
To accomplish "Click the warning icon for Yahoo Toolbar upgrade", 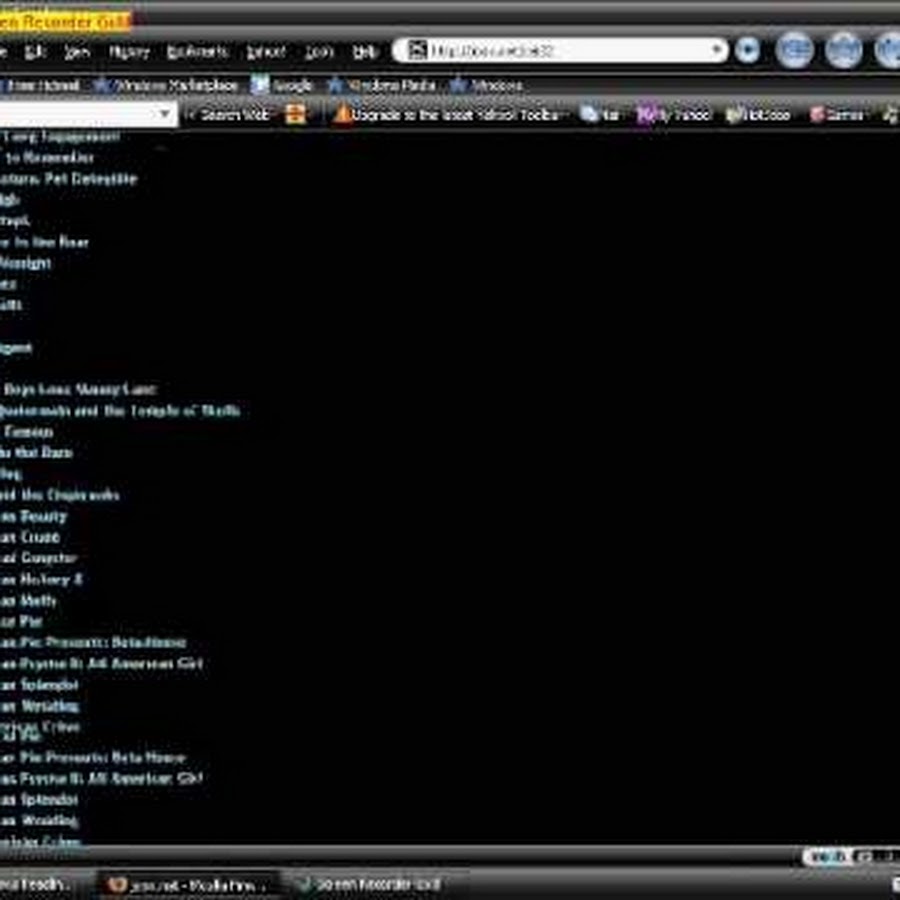I will [x=343, y=115].
